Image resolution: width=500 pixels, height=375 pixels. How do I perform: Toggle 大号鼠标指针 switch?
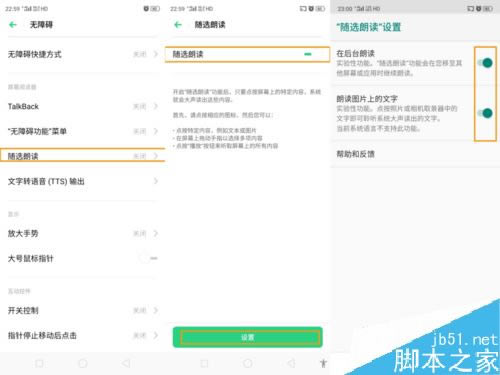(149, 258)
